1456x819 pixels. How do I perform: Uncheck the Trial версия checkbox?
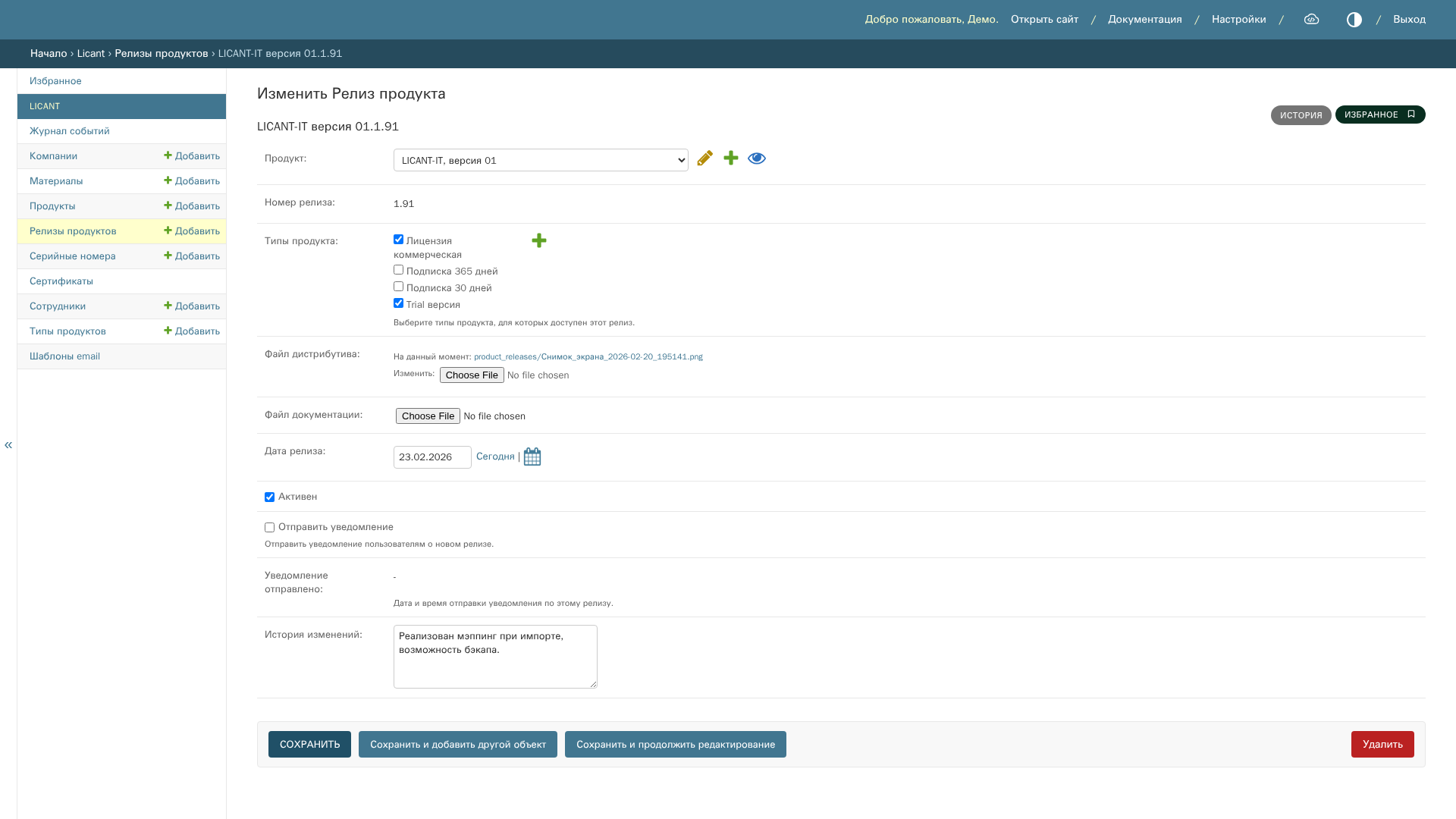point(398,303)
